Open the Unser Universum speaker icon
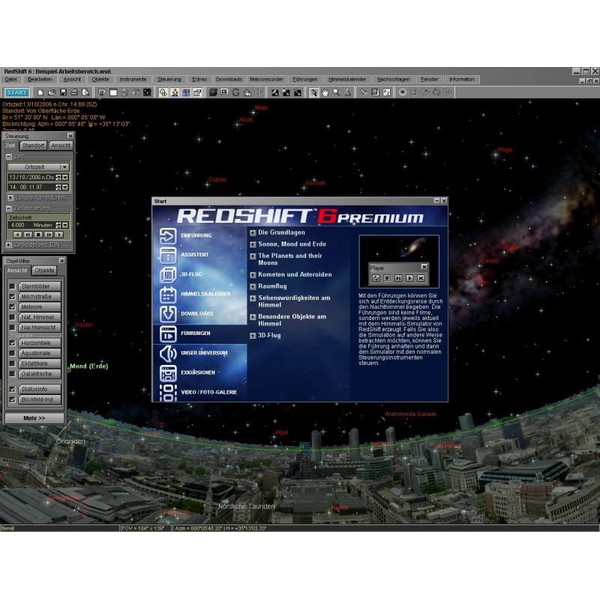This screenshot has width=600, height=600. point(168,353)
